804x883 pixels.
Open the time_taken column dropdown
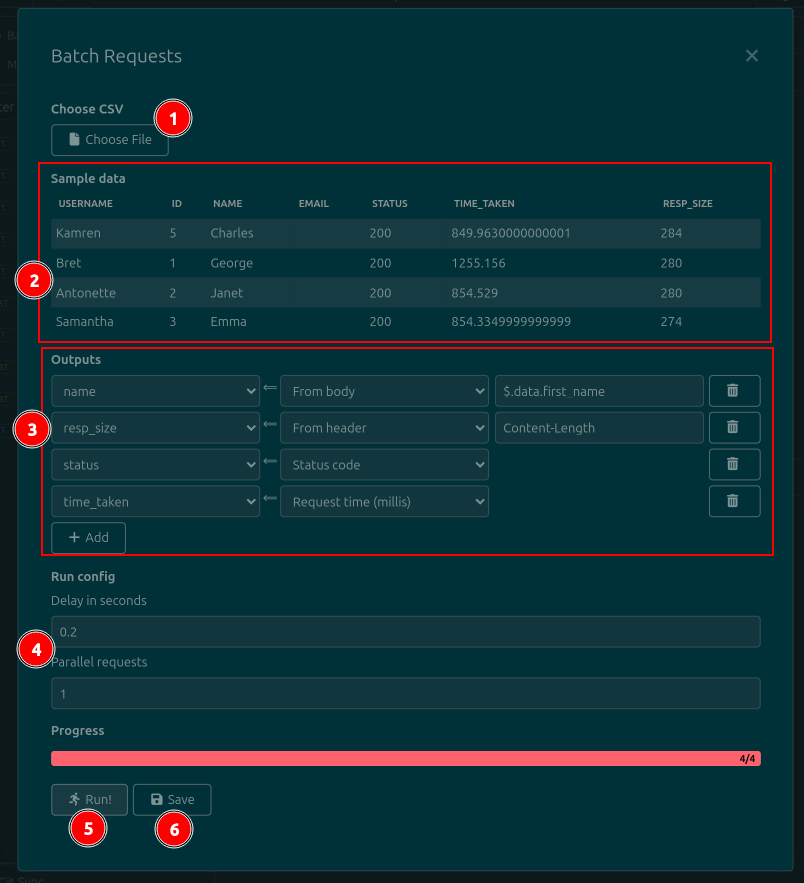(x=155, y=501)
